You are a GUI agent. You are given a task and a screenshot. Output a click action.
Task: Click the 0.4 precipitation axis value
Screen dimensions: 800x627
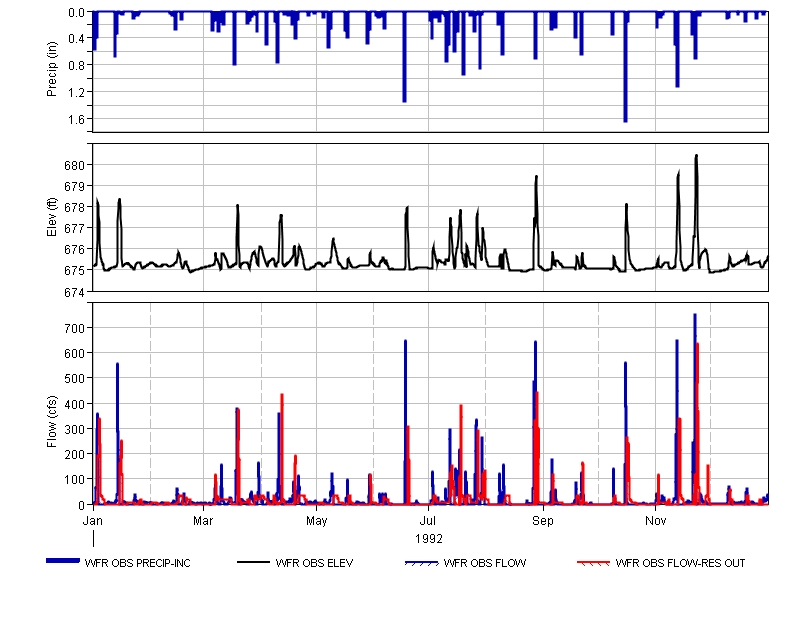click(77, 39)
